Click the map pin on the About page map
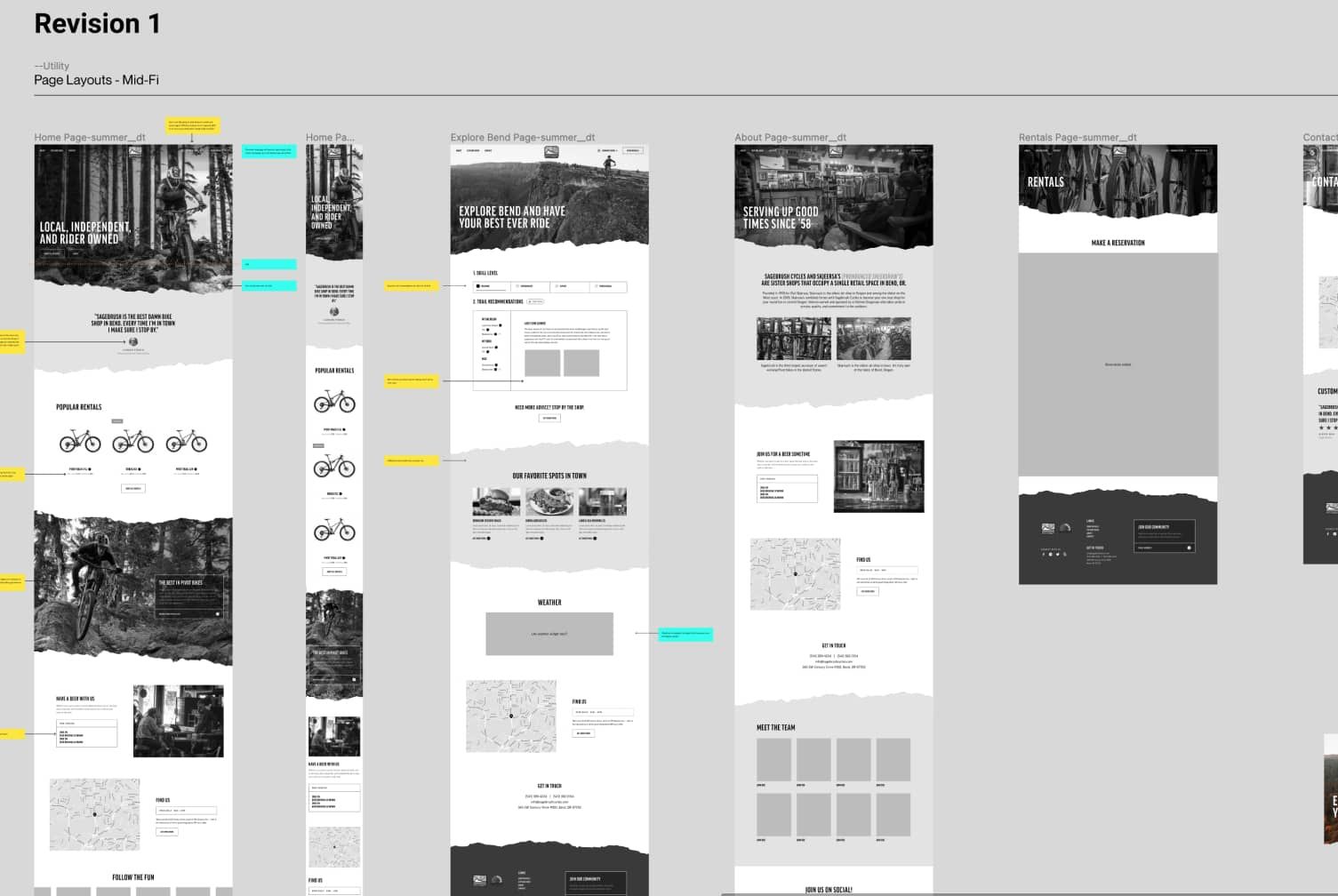The width and height of the screenshot is (1338, 896). click(796, 573)
